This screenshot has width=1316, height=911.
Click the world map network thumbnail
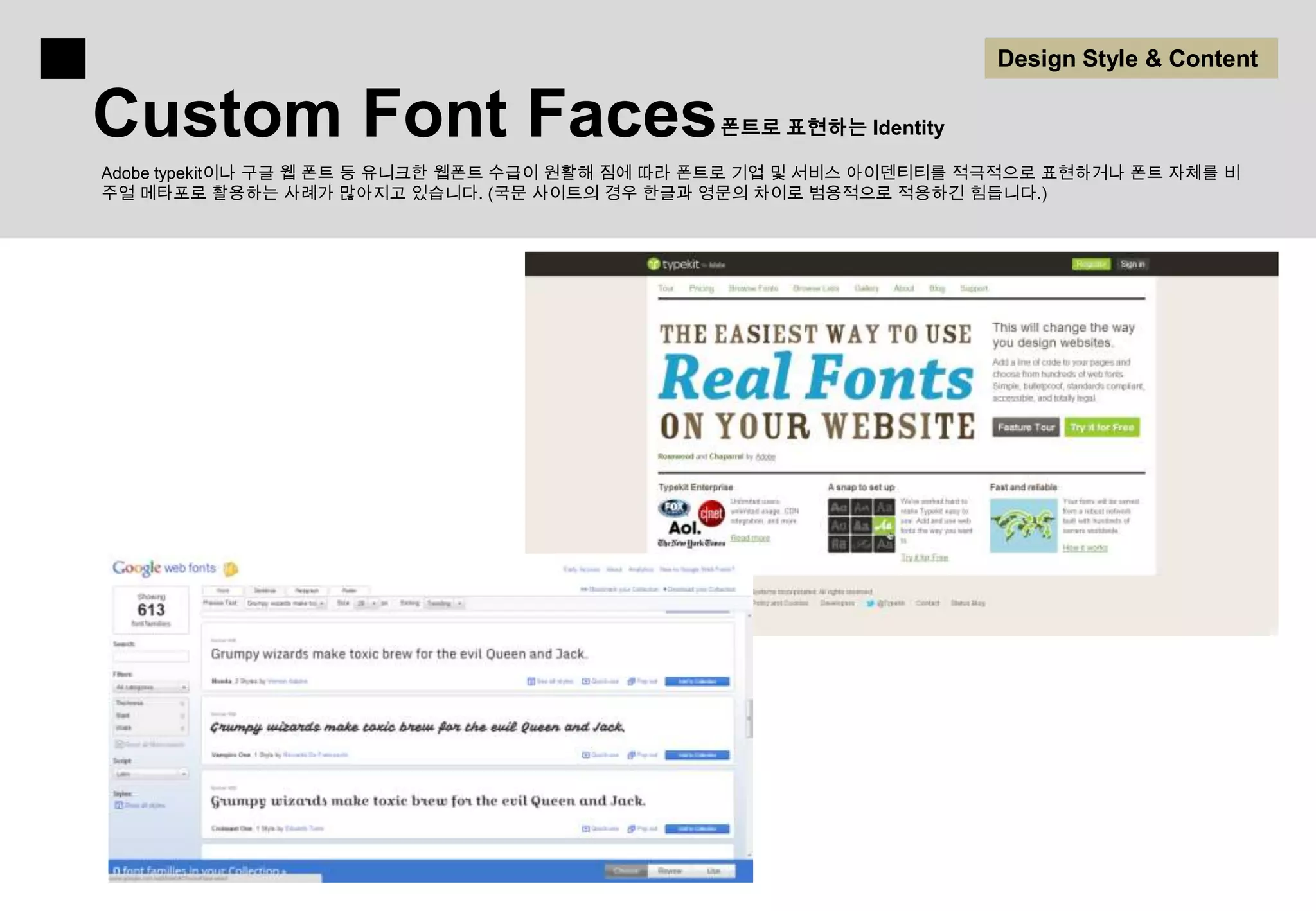[1023, 526]
